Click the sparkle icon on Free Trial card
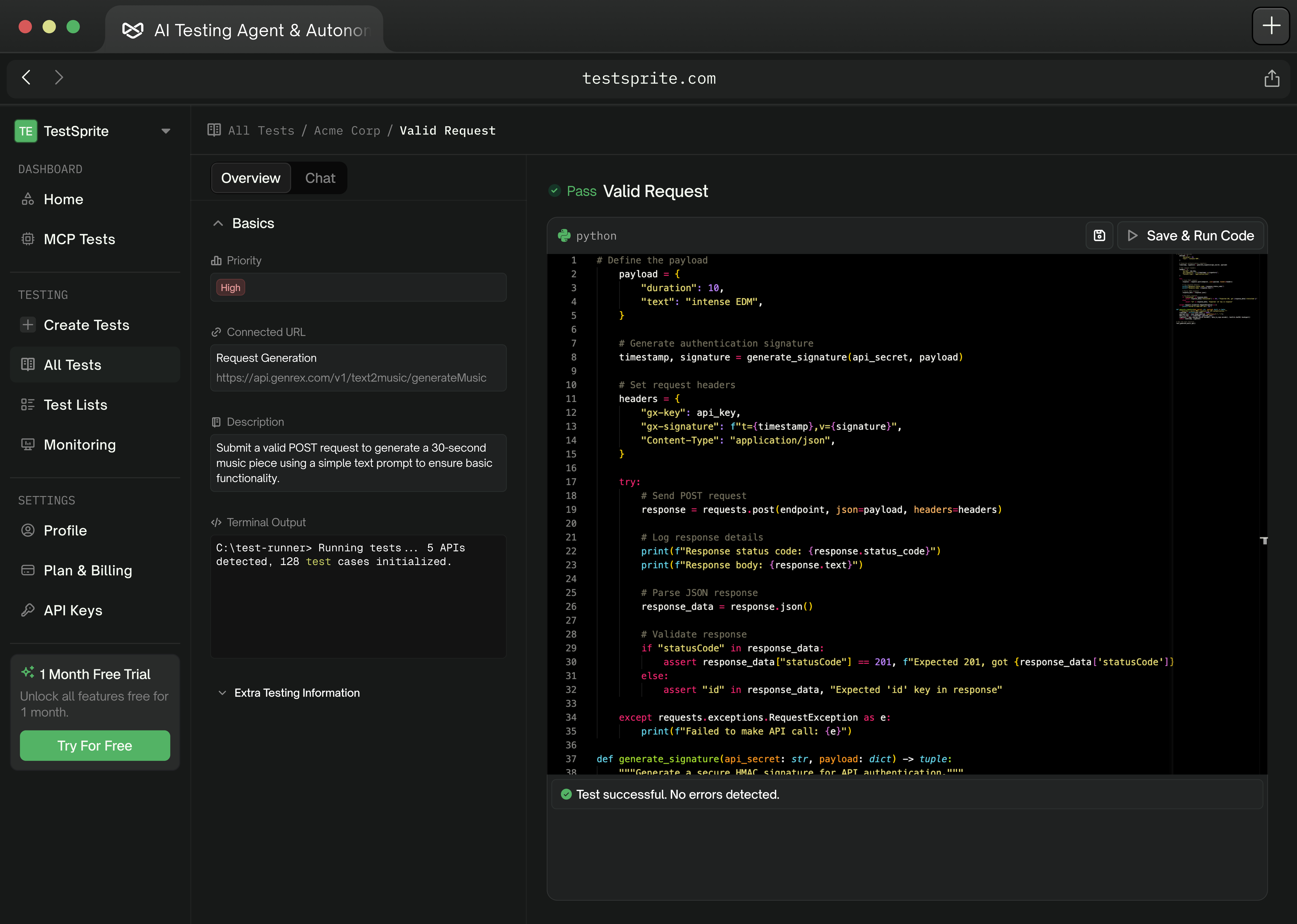The height and width of the screenshot is (924, 1297). (x=27, y=672)
